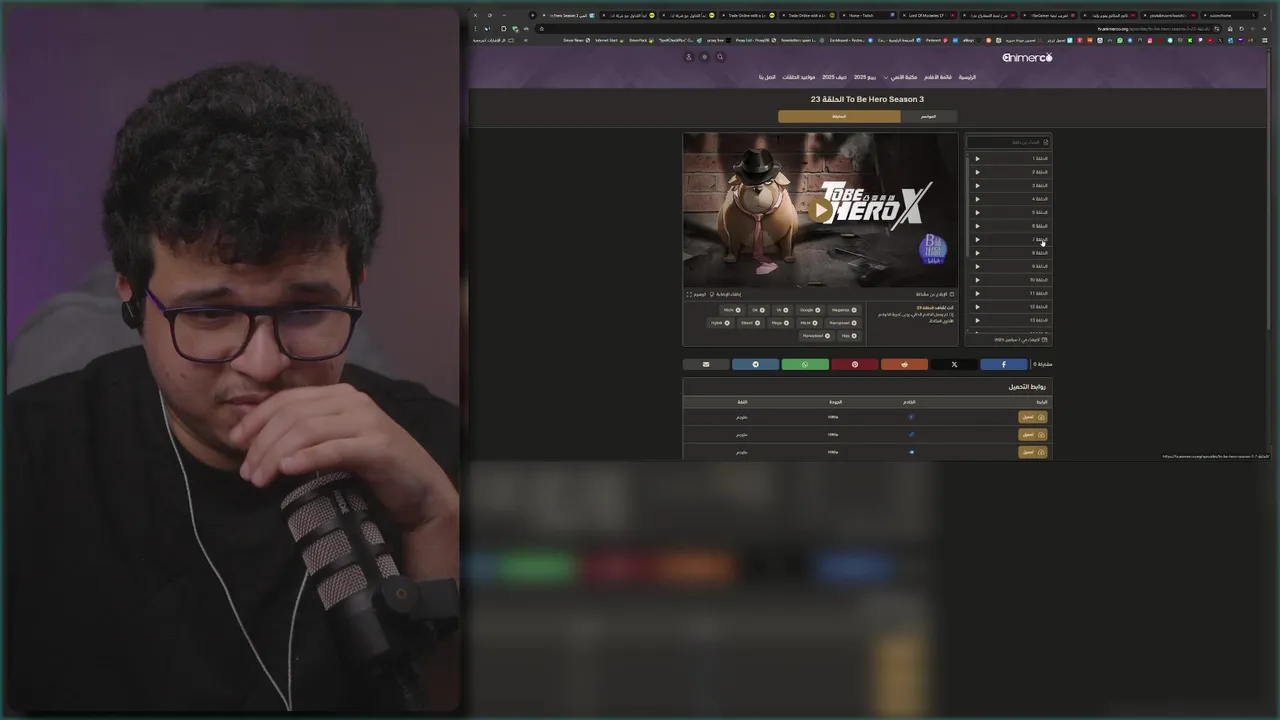The width and height of the screenshot is (1280, 720).
Task: Share on Telegram
Action: coord(755,364)
